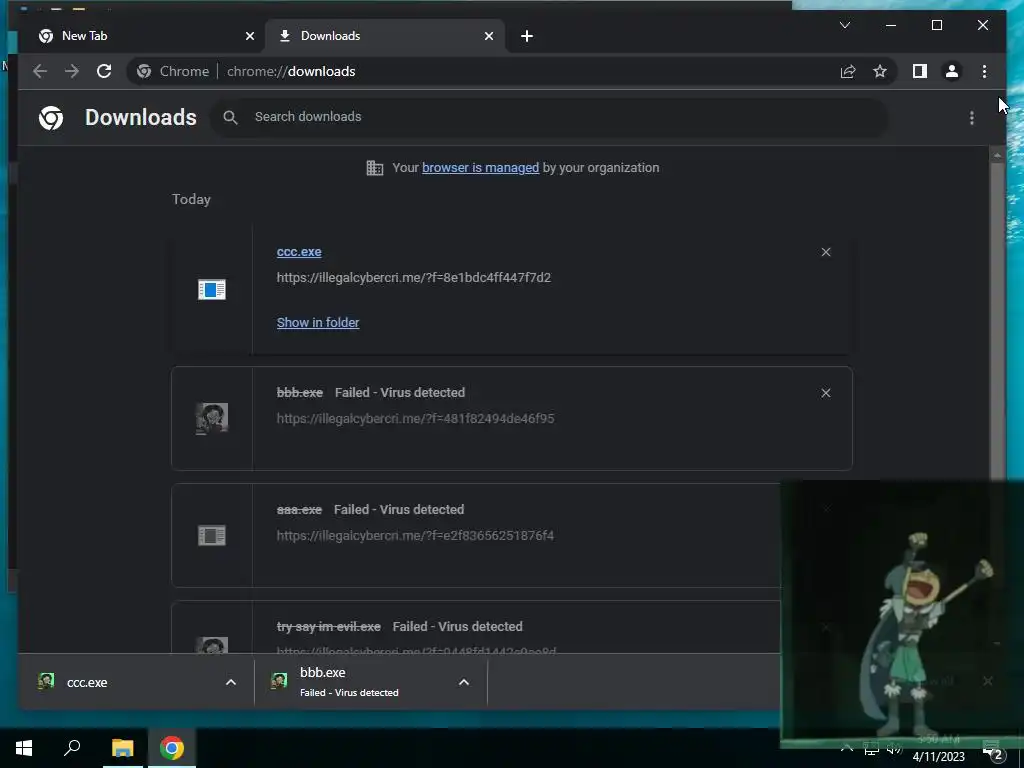Open the Windows Start menu
The width and height of the screenshot is (1024, 768).
click(x=24, y=748)
